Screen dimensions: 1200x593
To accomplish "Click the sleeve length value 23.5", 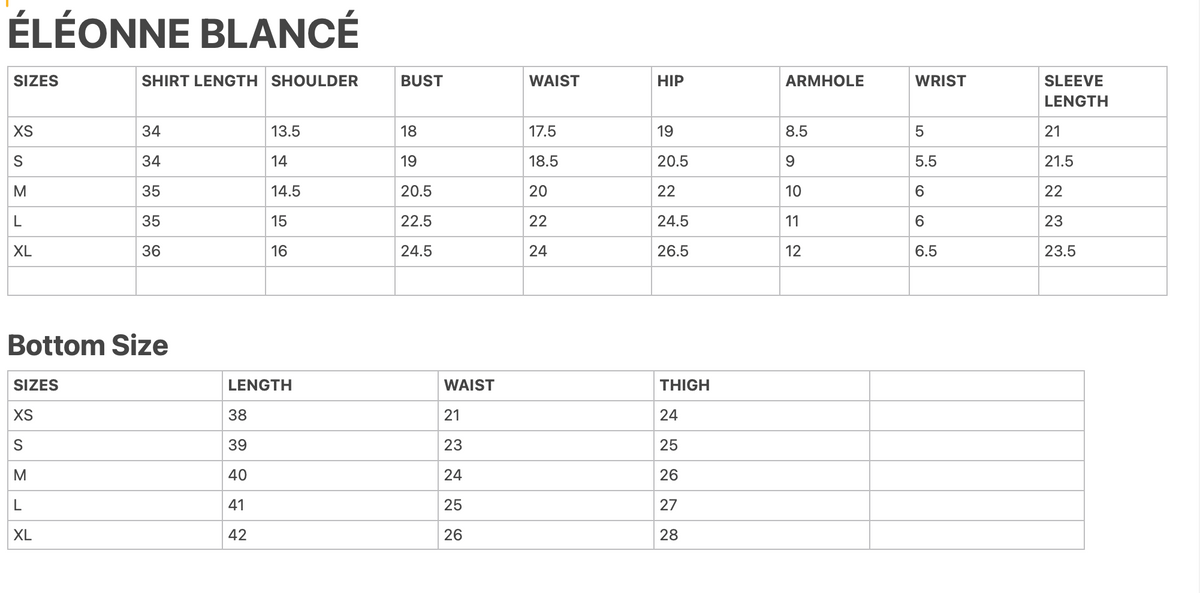I will [x=1060, y=251].
